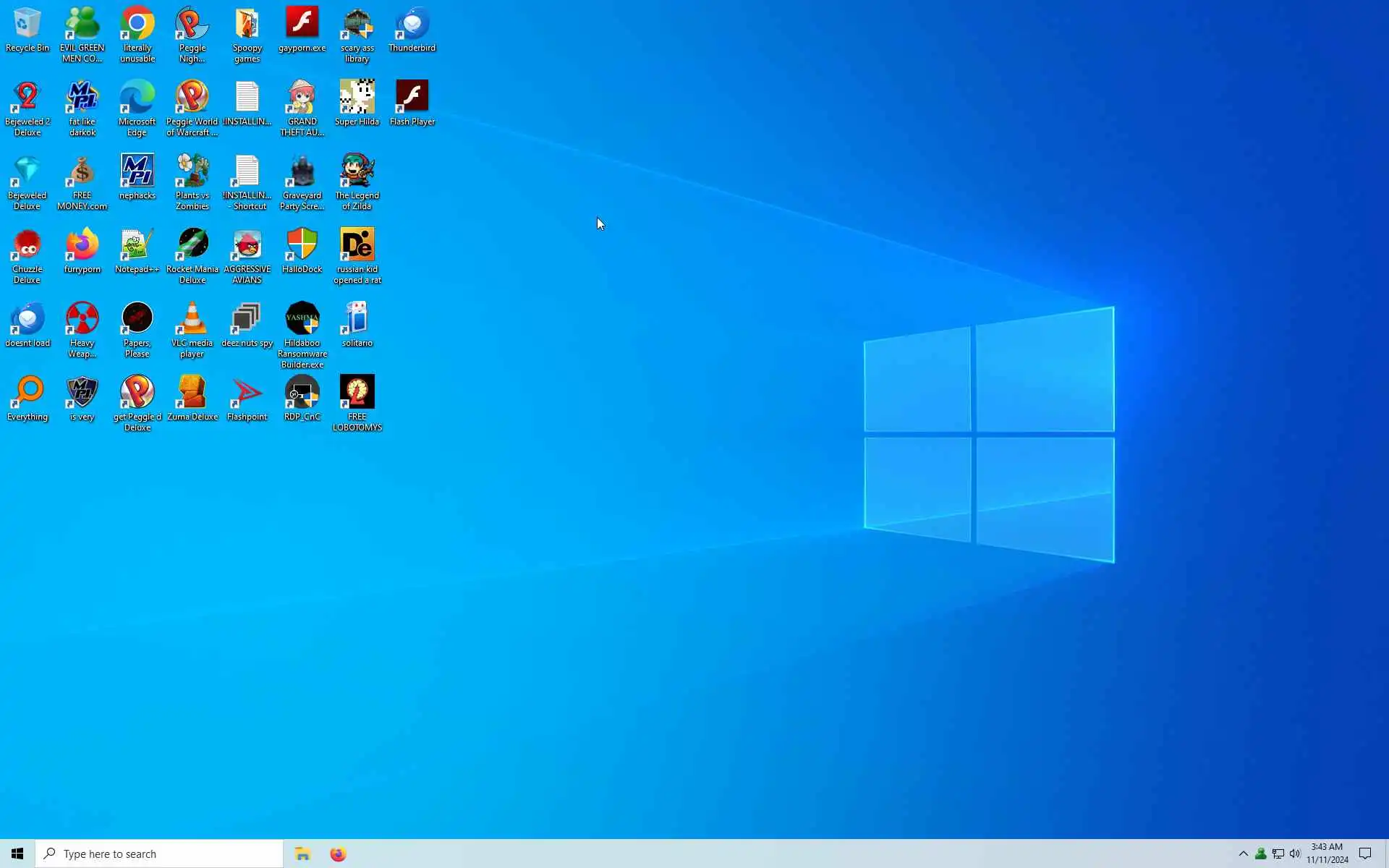Open the volume speaker control
The width and height of the screenshot is (1389, 868).
[x=1295, y=854]
